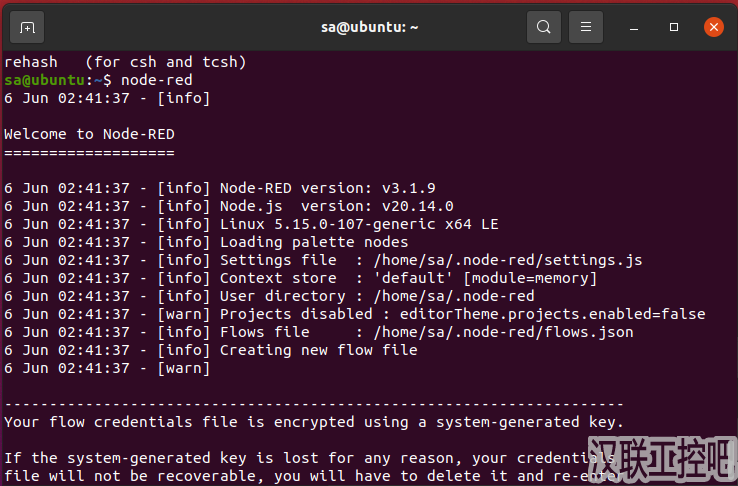Open the terminal hamburger menu

coord(587,27)
